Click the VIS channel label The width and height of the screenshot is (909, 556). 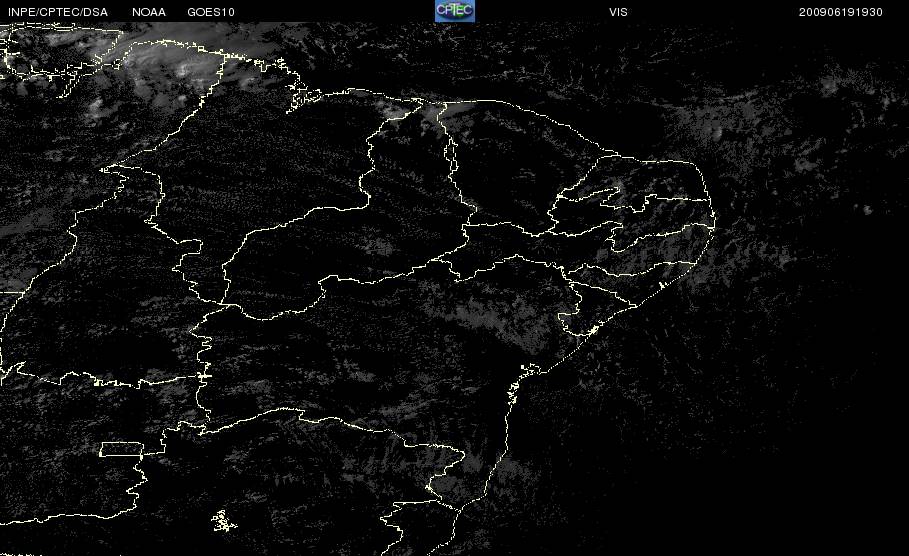[618, 12]
